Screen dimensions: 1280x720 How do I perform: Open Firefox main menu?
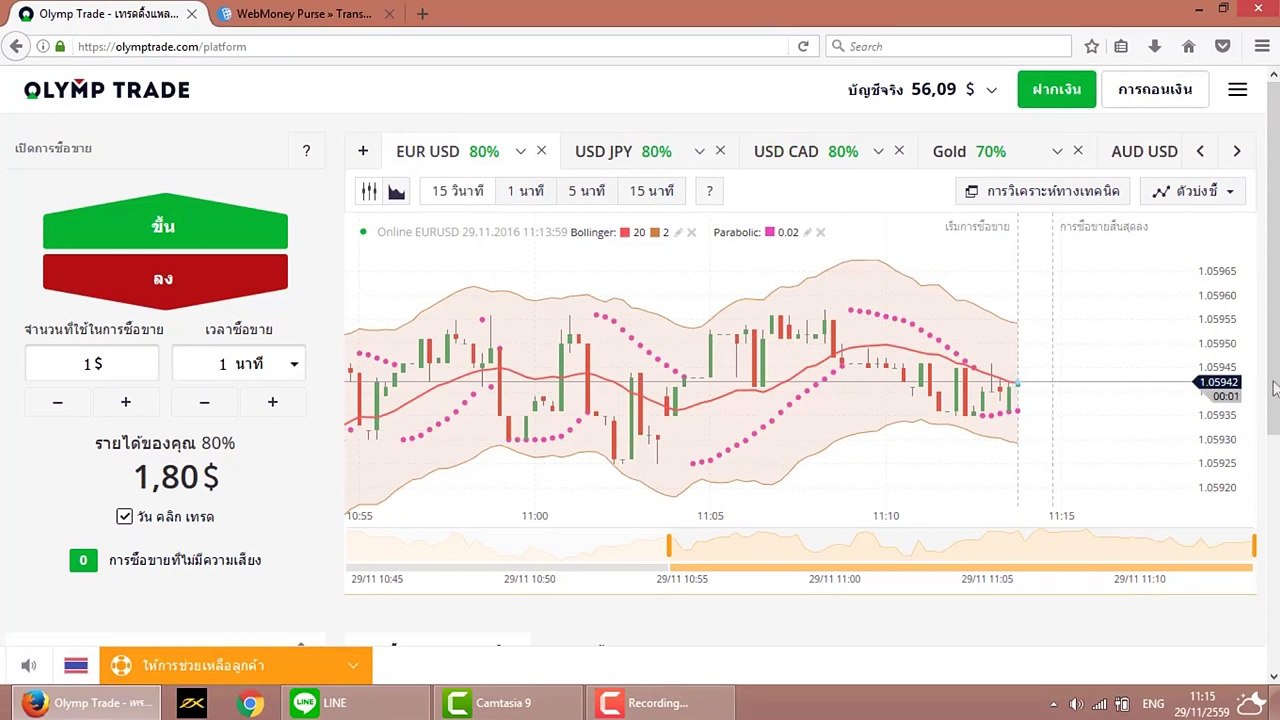(1262, 46)
